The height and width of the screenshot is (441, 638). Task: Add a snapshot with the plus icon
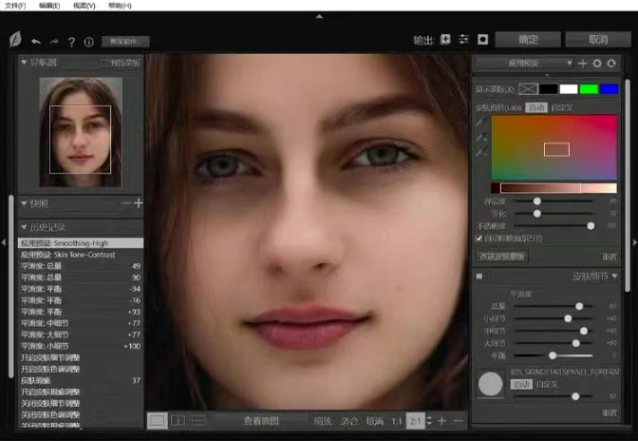[139, 203]
